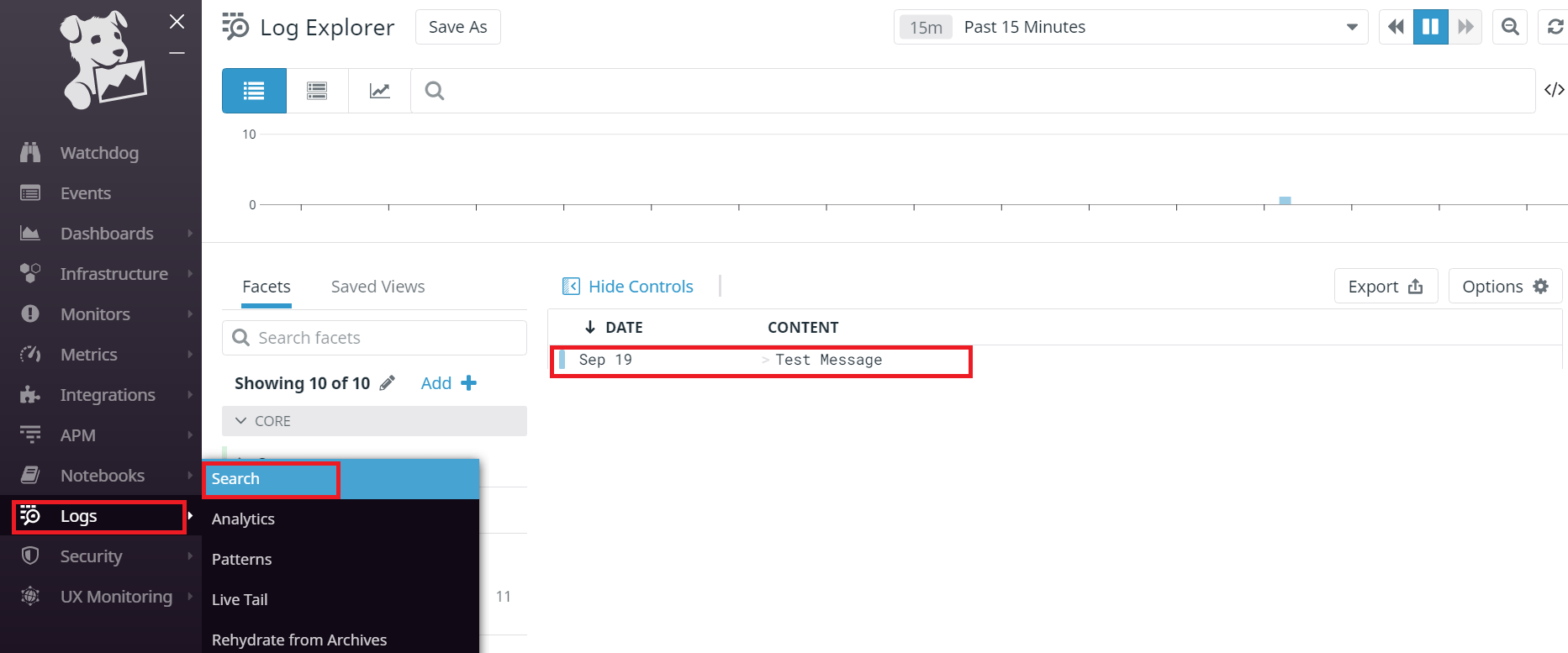1568x653 pixels.
Task: Expand the Security submenu arrow
Action: 190,556
